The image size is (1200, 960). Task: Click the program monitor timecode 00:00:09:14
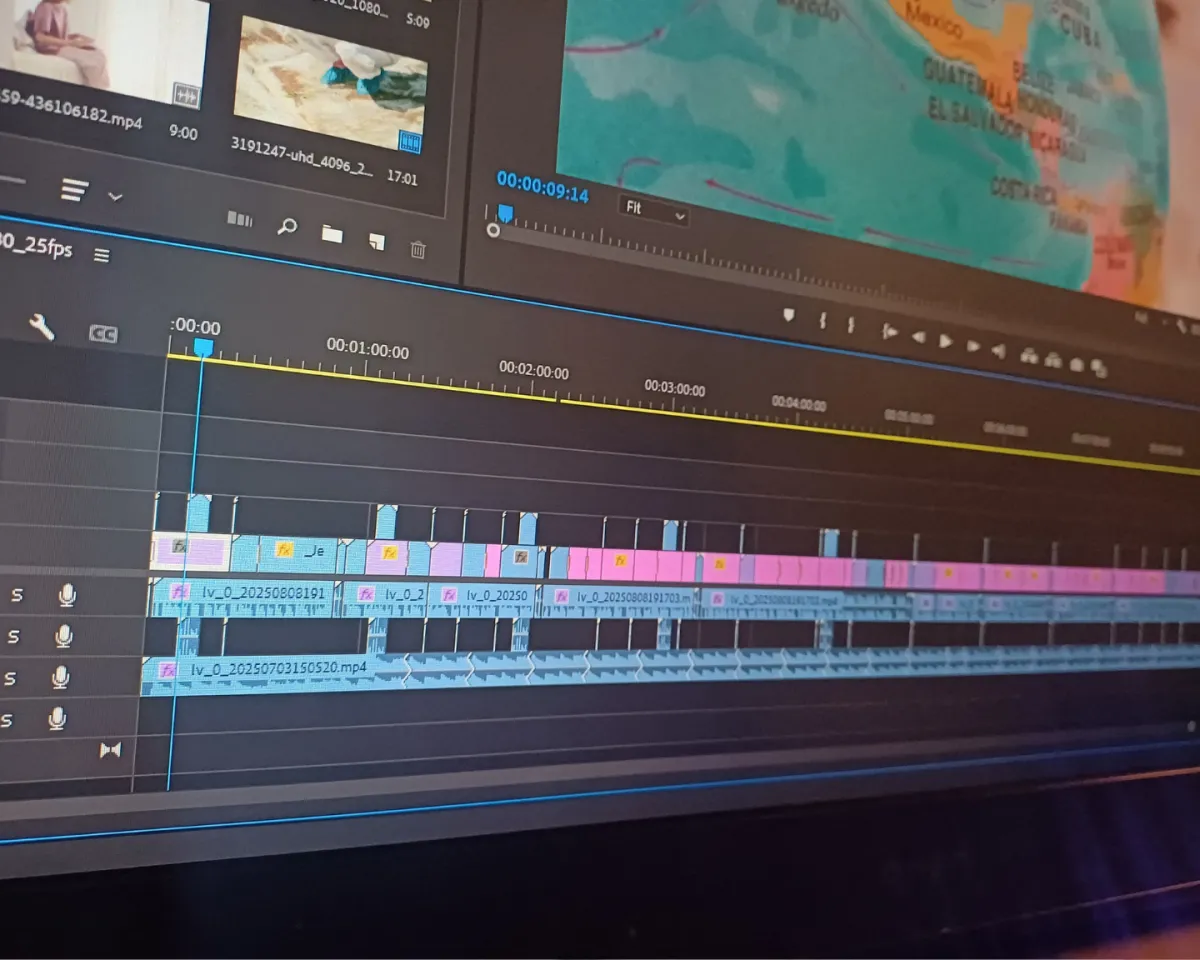pos(543,188)
